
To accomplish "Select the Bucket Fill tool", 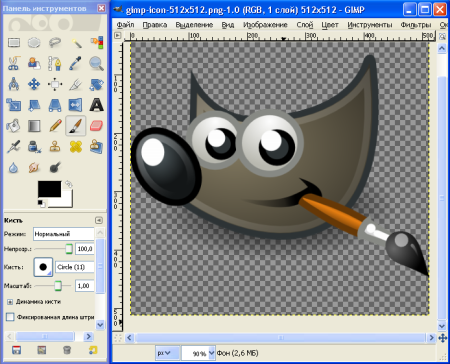I will coord(14,126).
